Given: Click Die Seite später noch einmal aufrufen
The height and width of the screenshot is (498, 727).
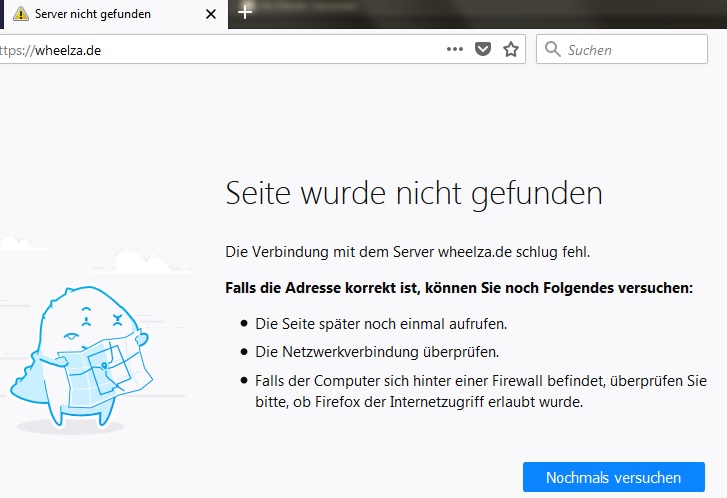Looking at the screenshot, I should coord(381,324).
